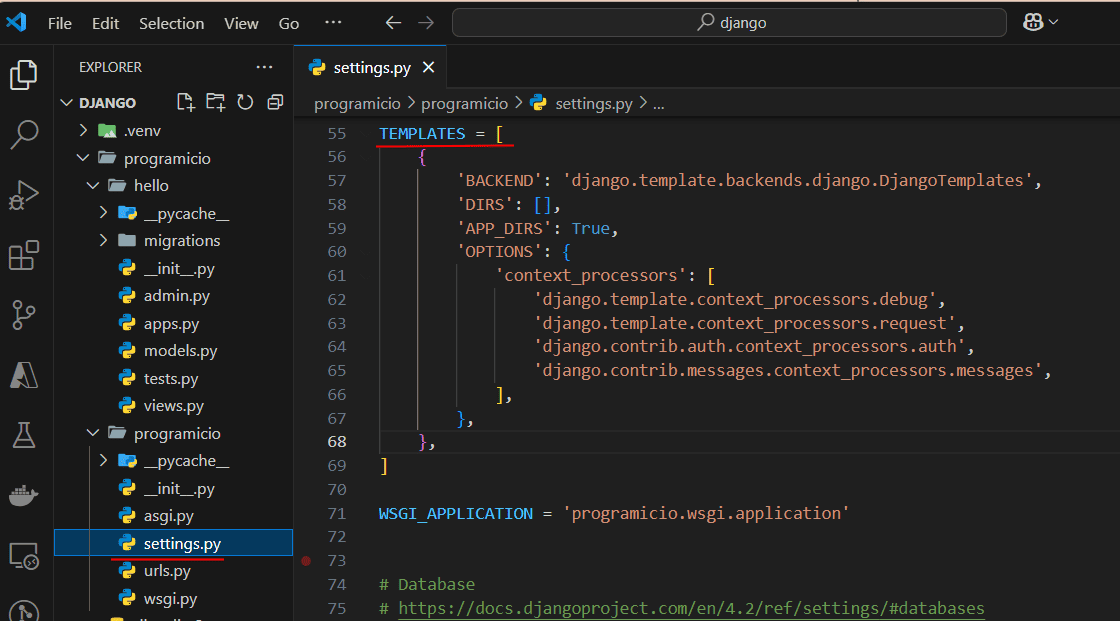Go forward using the right arrow
Viewport: 1120px width, 621px height.
pos(426,23)
